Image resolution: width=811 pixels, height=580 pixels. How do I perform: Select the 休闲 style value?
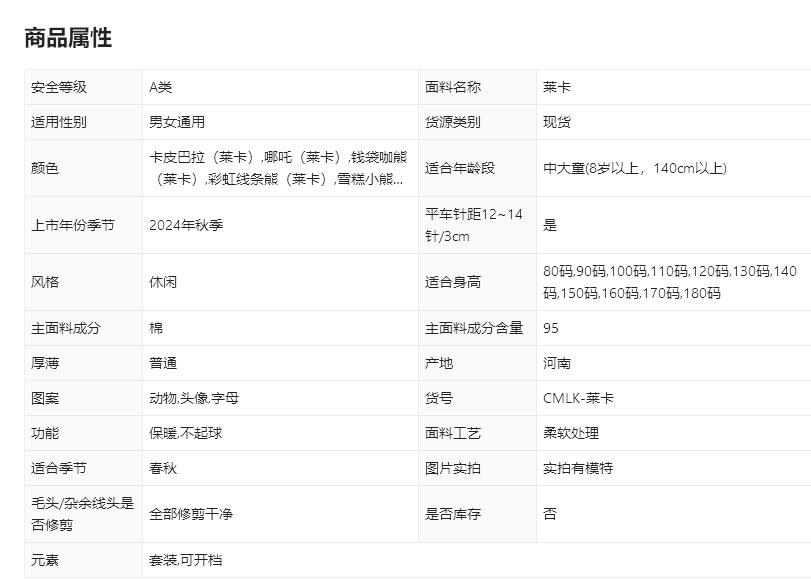coord(163,282)
